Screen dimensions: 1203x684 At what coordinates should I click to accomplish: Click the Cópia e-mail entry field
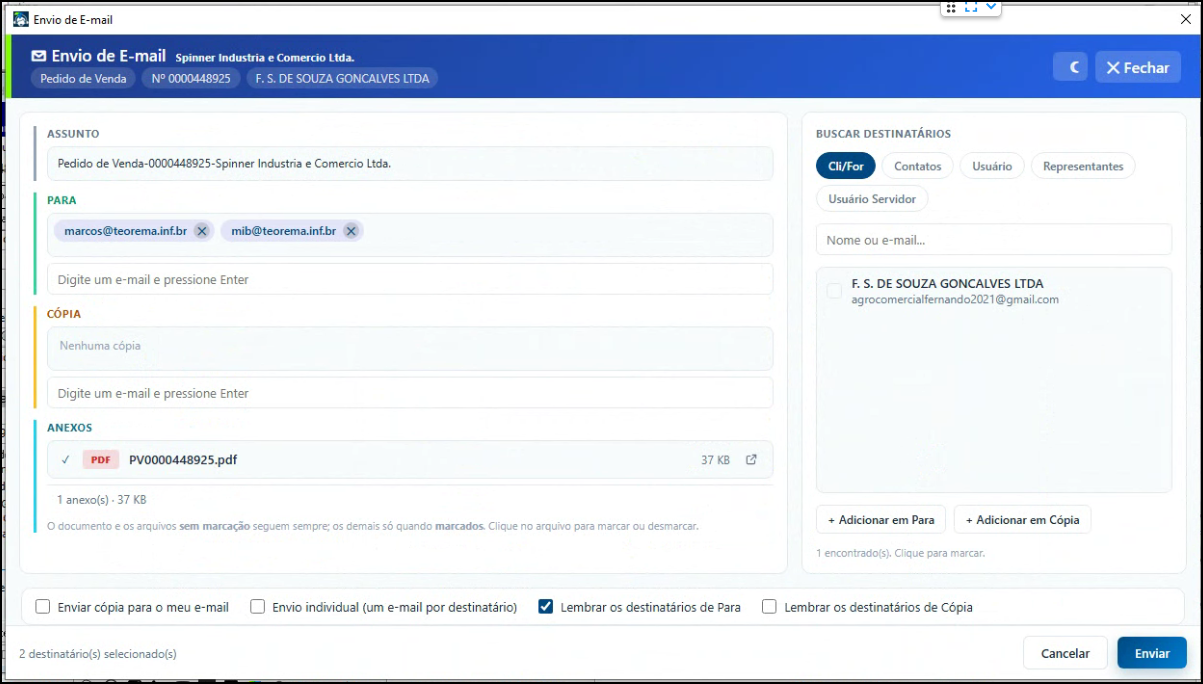[x=410, y=393]
